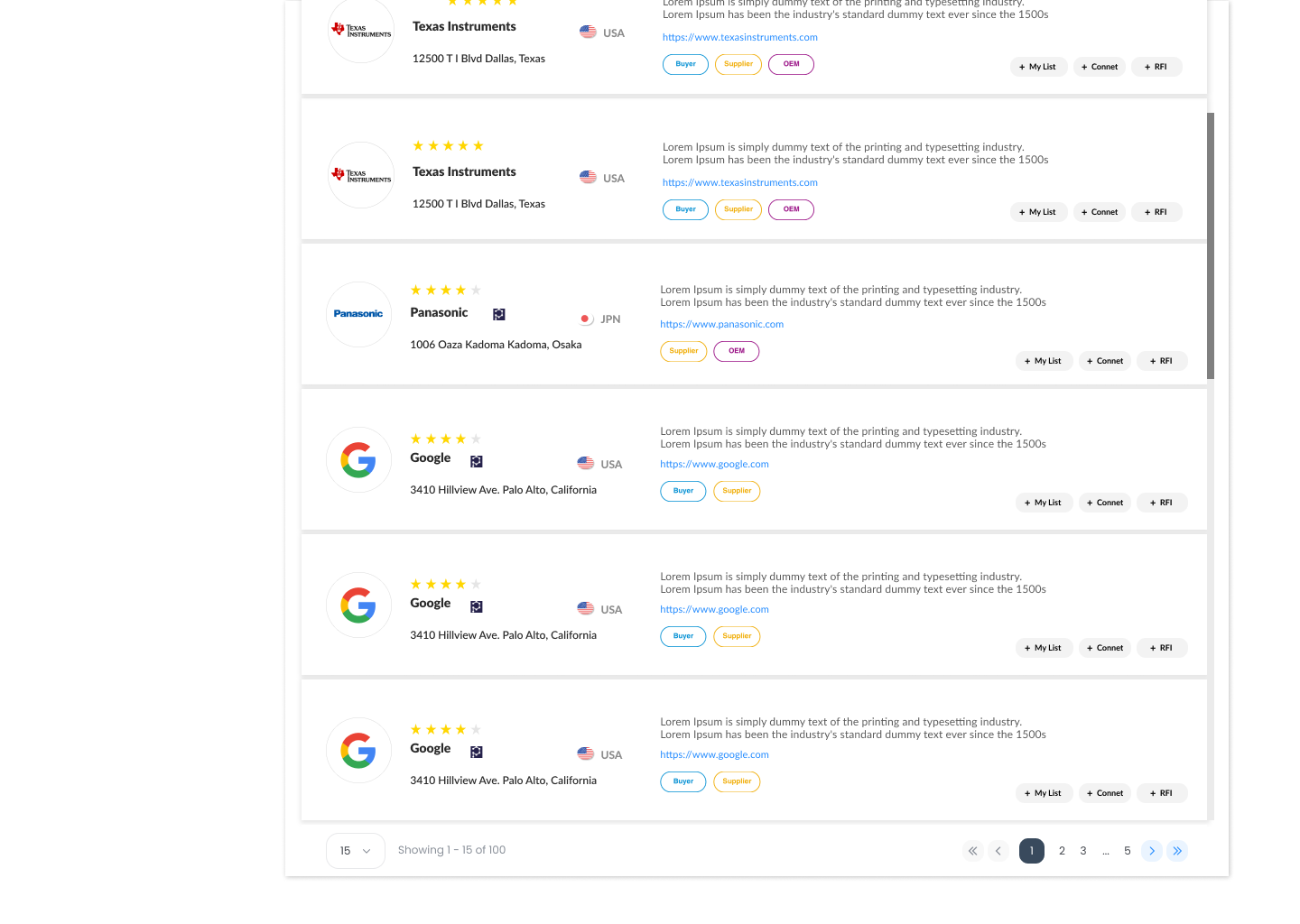This screenshot has width=1300, height=924.
Task: Go to previous page using left chevron
Action: point(998,851)
